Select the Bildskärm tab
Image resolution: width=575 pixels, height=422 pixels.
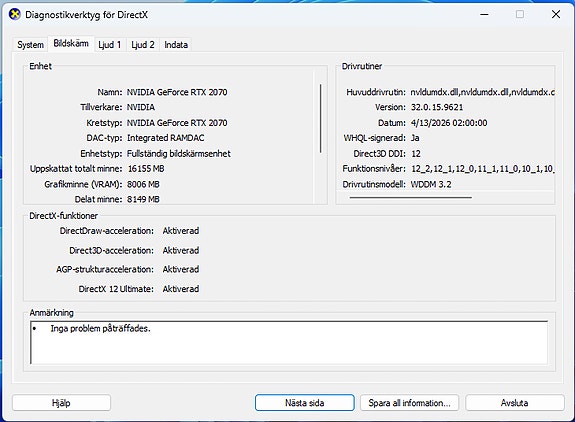click(71, 43)
